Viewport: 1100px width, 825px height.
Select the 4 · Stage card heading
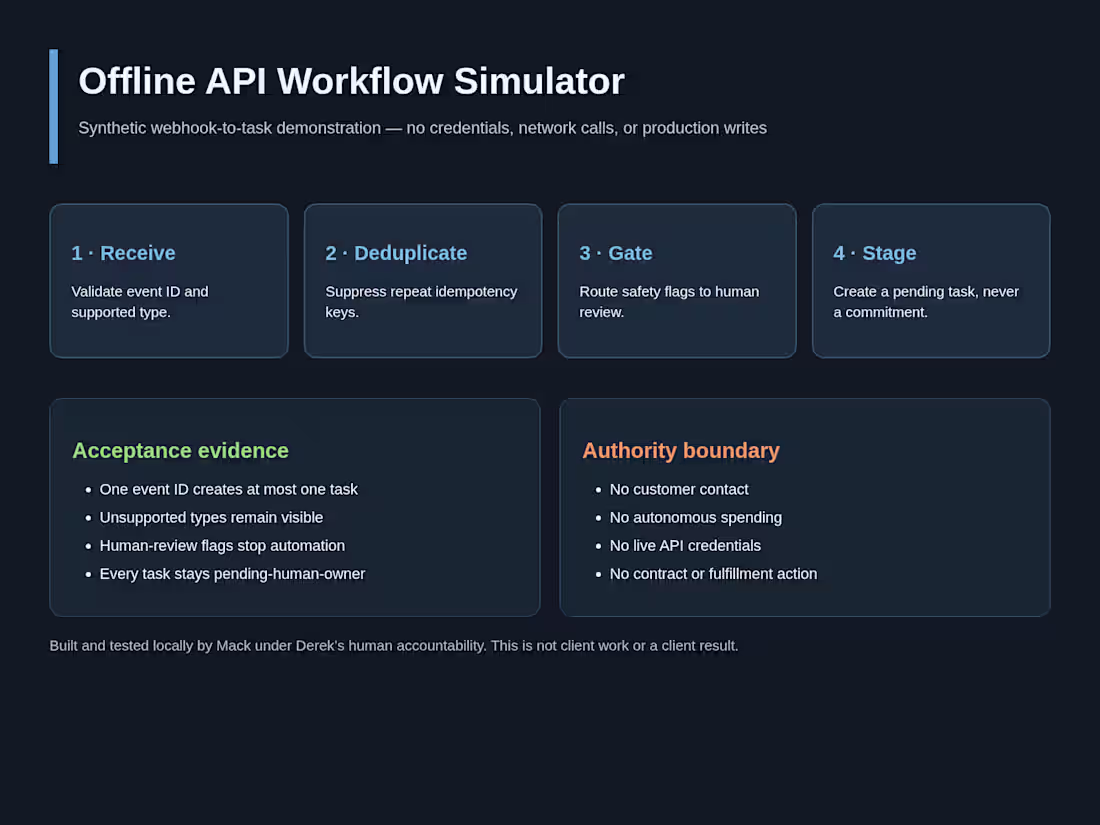point(875,253)
